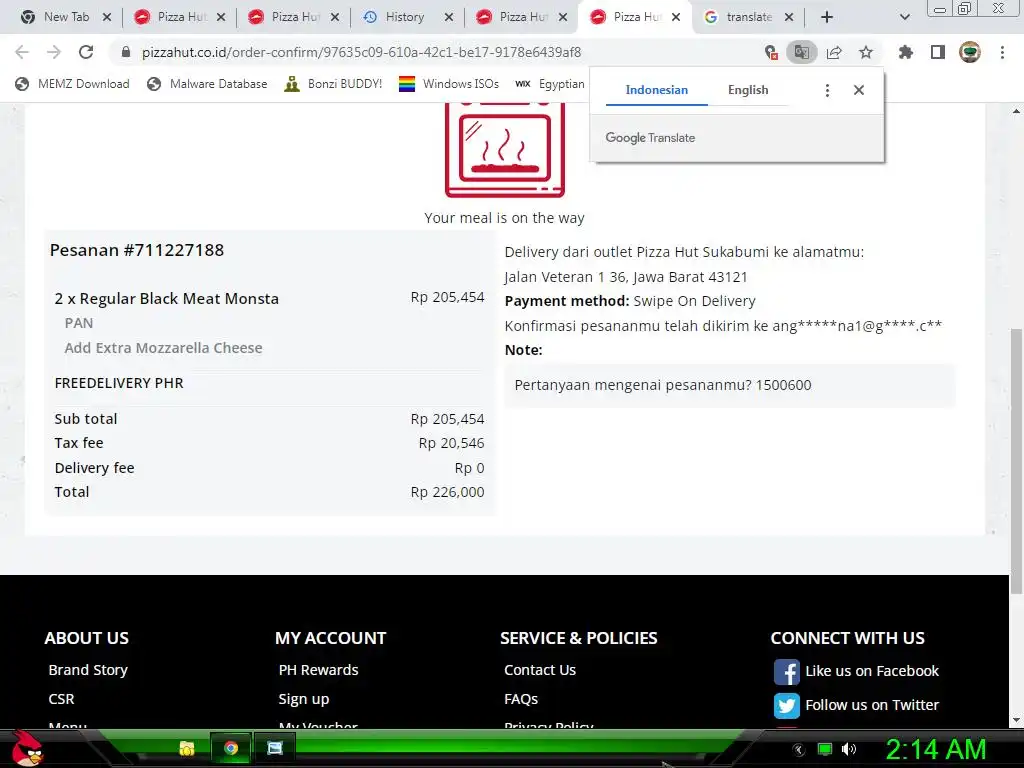The width and height of the screenshot is (1024, 768).
Task: Click scrollbar up arrow
Action: tap(1016, 111)
